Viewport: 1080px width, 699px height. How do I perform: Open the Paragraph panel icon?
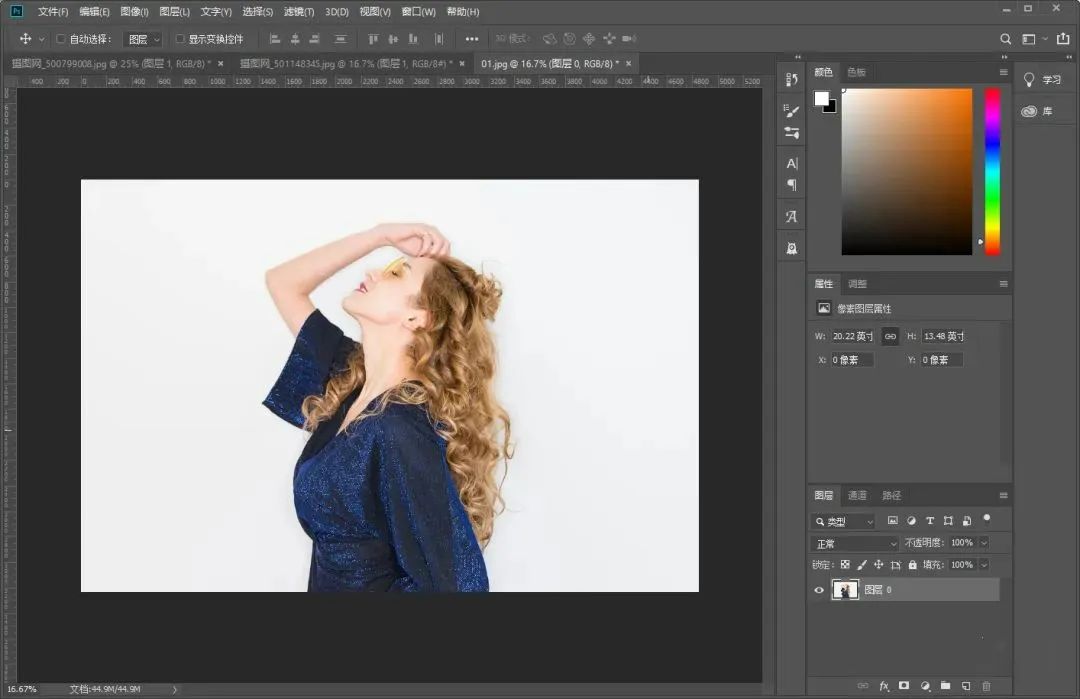(x=792, y=185)
